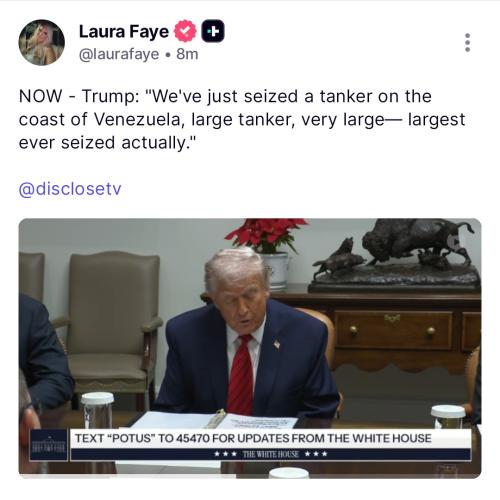Open the tanker quote post text
500x500 pixels.
(242, 119)
